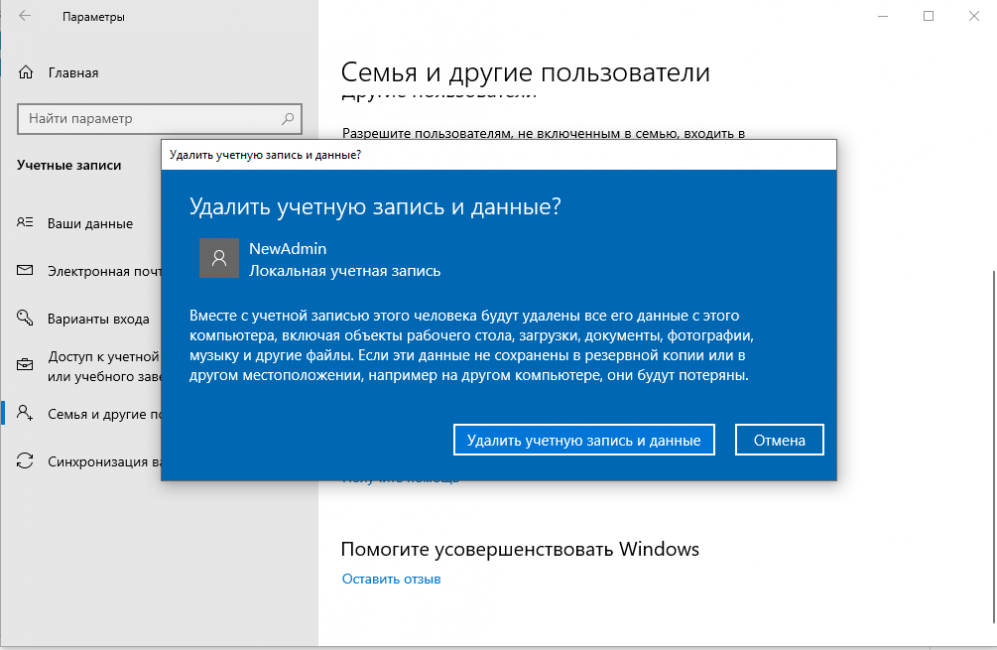Select the Семья и другие пользователи icon
This screenshot has height=650, width=997.
(26, 413)
